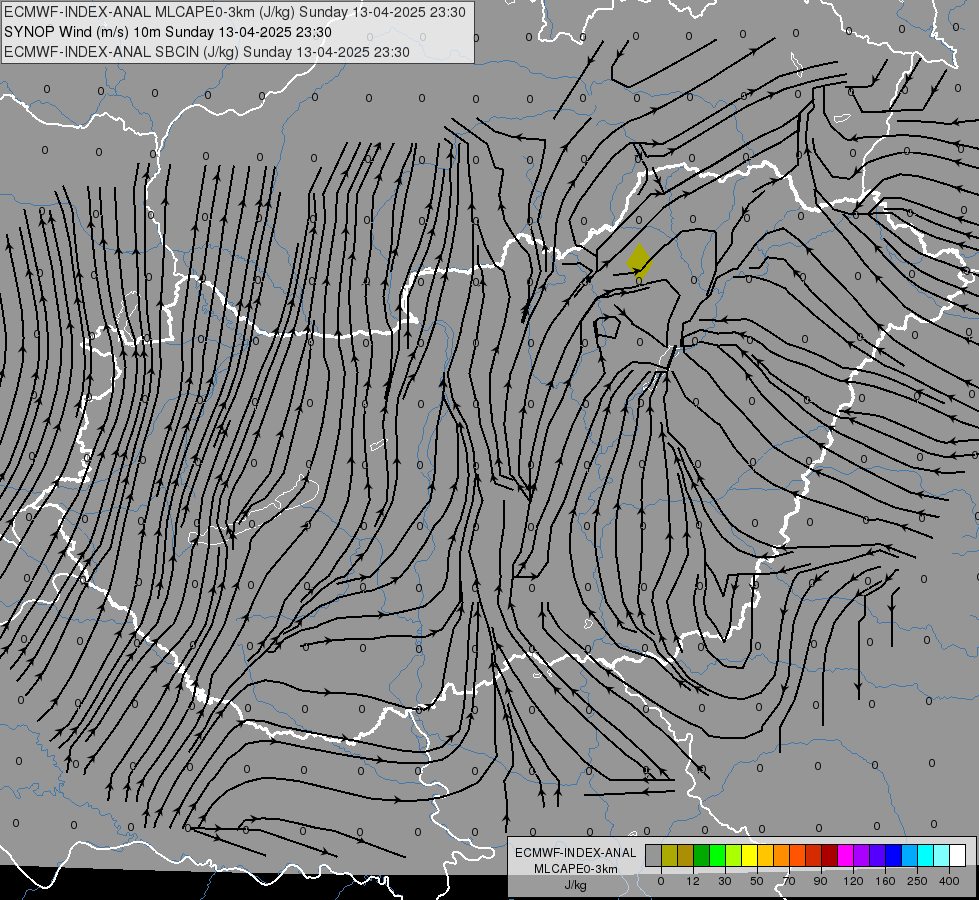The image size is (979, 900).
Task: Click the J/kg unit label in legend
Action: 575,885
